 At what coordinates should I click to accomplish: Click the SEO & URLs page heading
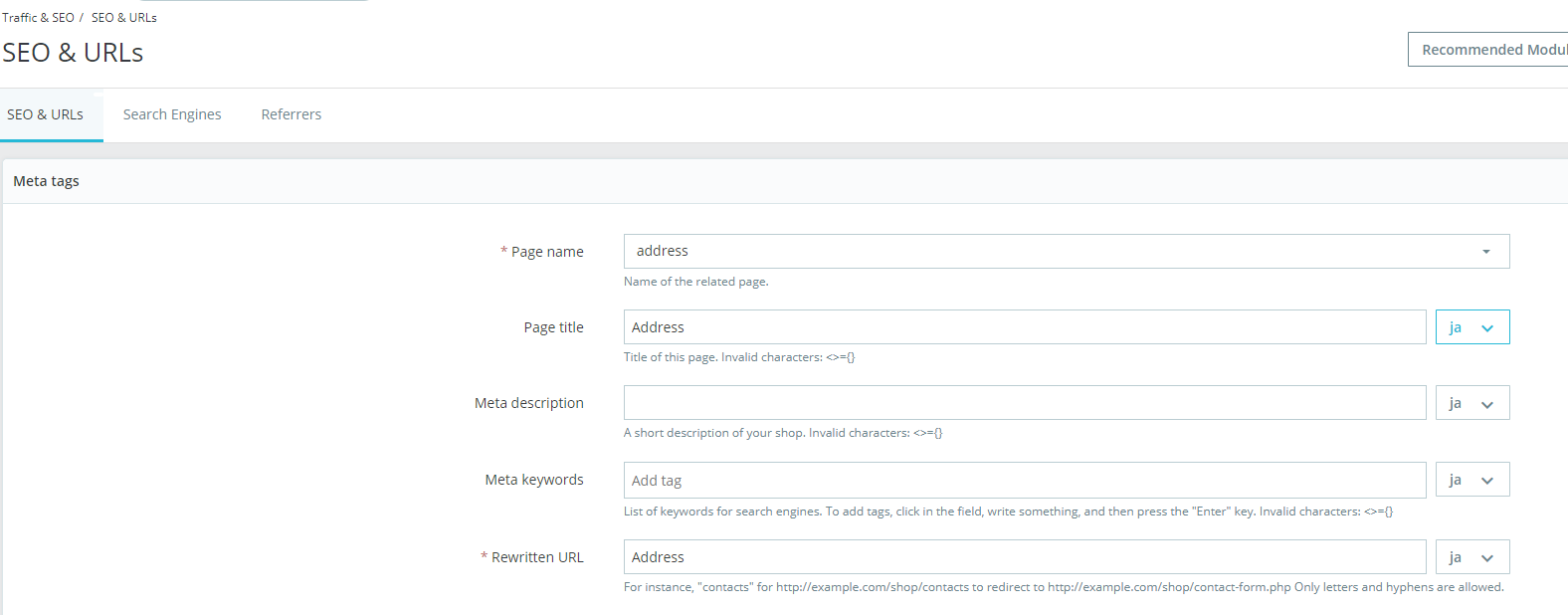click(73, 53)
